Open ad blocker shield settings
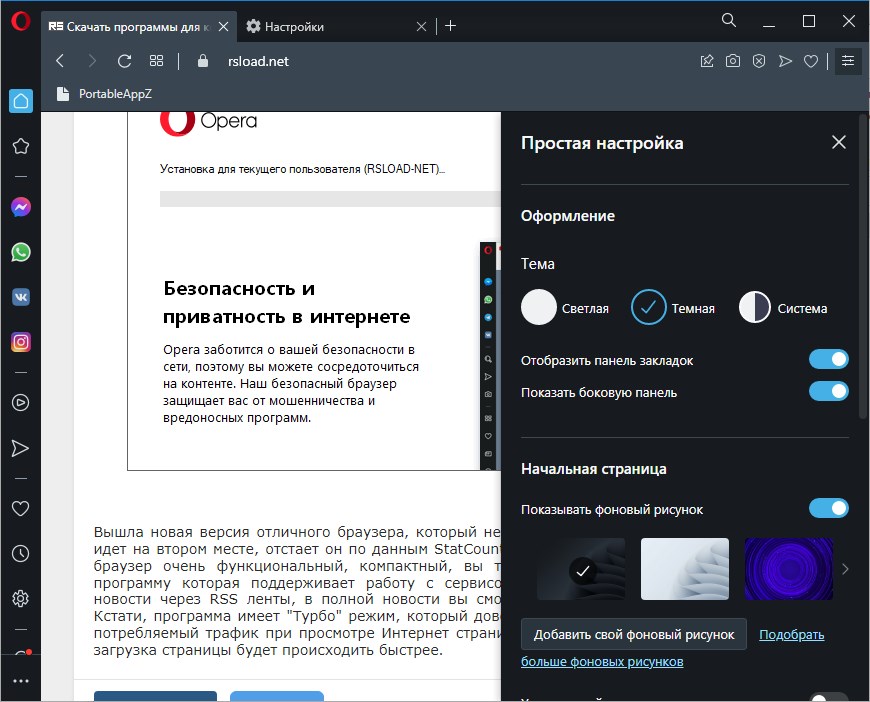Screen dimensions: 870x702 pyautogui.click(x=759, y=61)
